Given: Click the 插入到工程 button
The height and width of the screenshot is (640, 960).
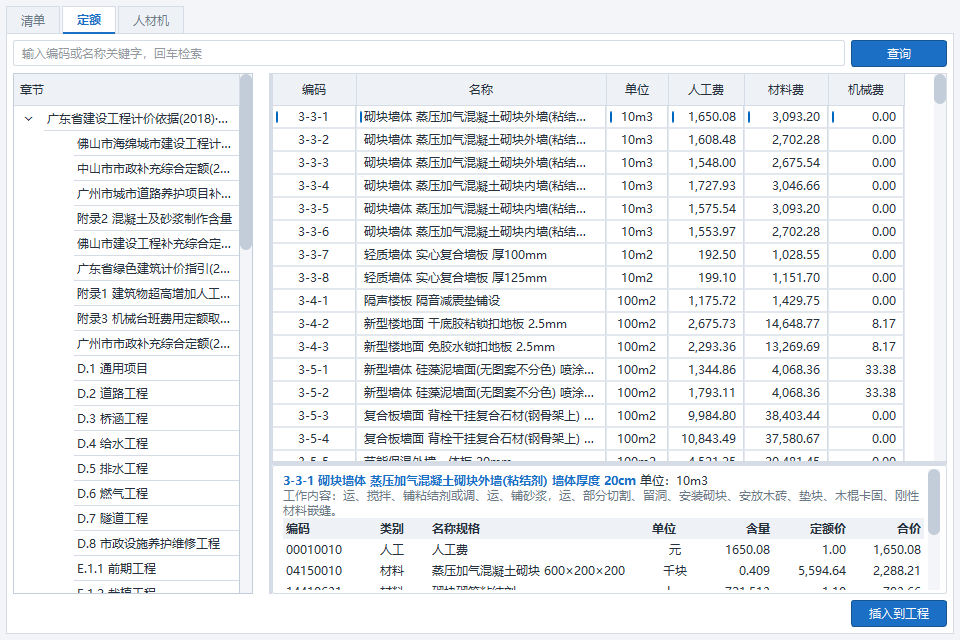Looking at the screenshot, I should (x=898, y=613).
